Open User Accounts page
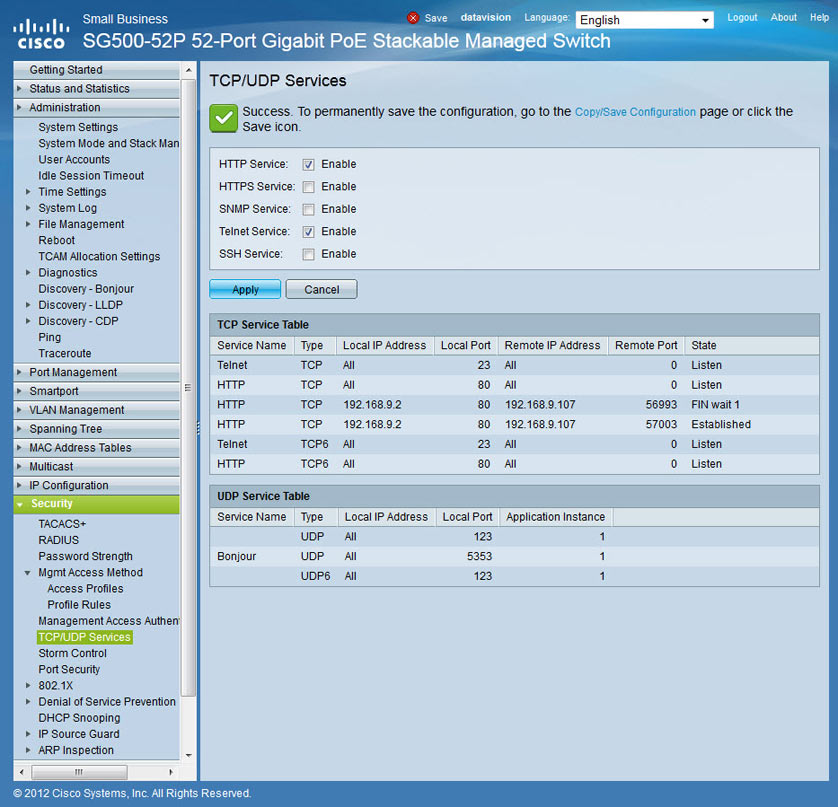838x807 pixels. tap(74, 160)
